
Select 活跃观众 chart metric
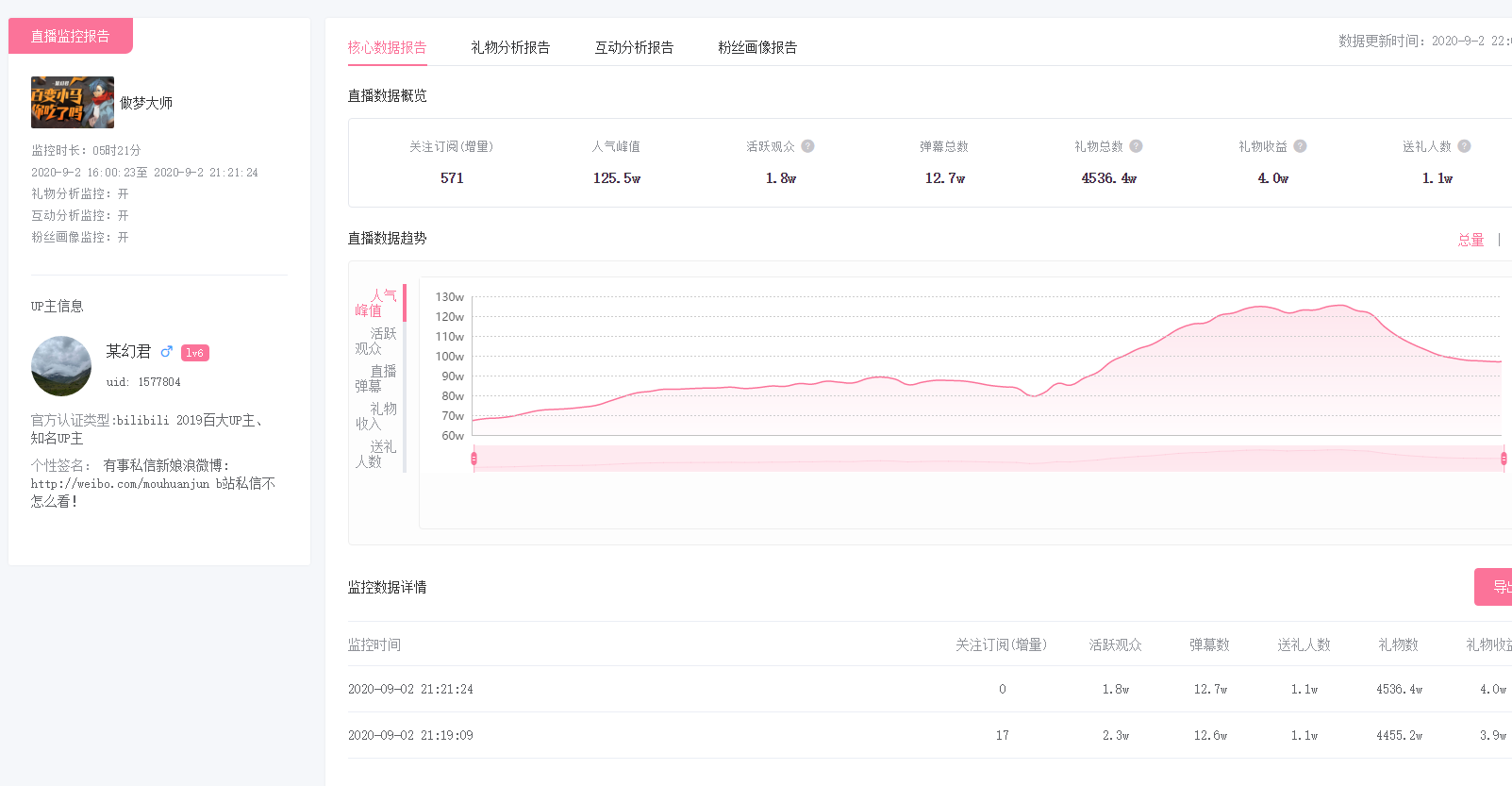pyautogui.click(x=376, y=341)
